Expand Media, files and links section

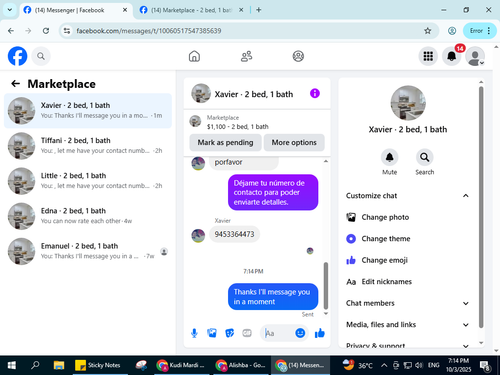coord(407,324)
